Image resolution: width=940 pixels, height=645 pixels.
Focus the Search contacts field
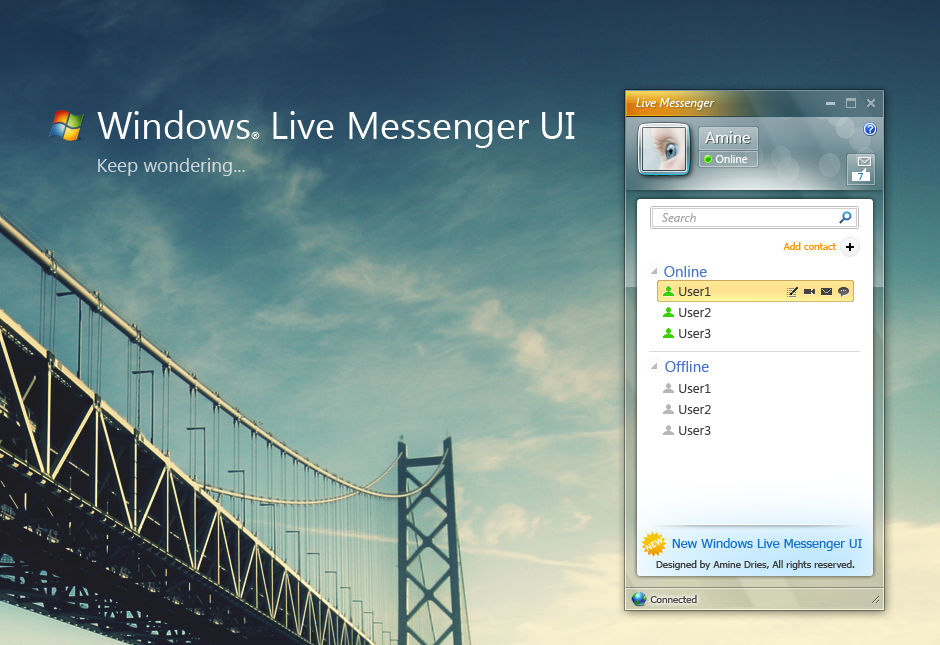pos(754,218)
